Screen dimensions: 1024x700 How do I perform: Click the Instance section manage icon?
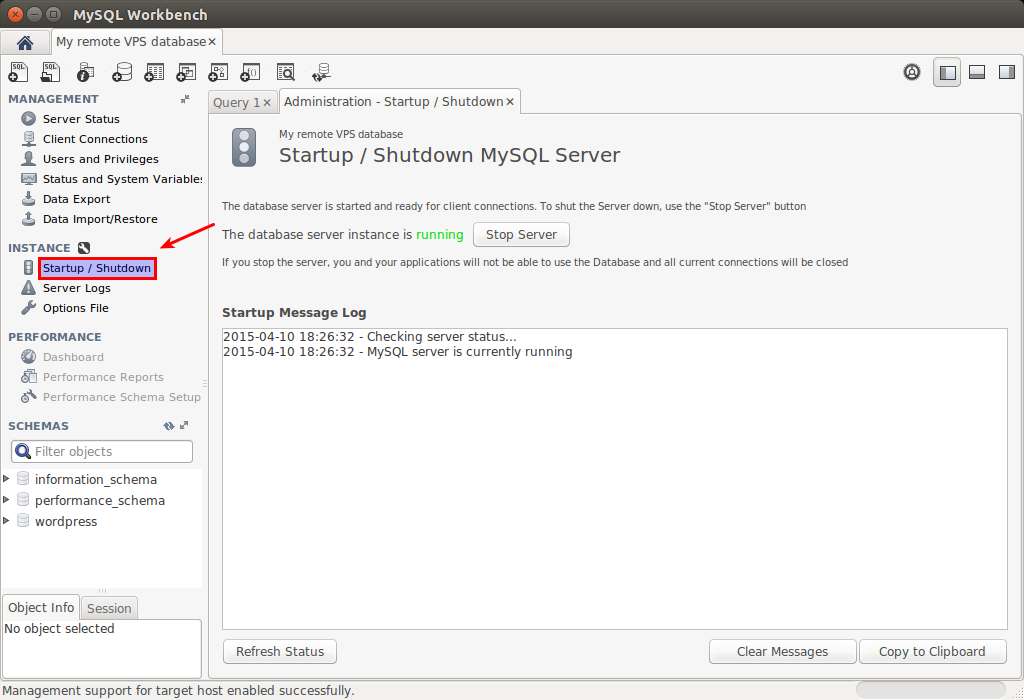[84, 247]
